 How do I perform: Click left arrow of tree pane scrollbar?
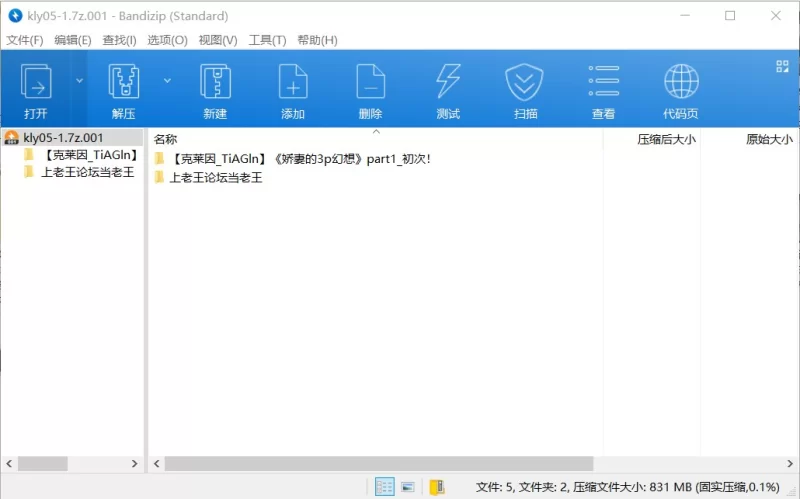(x=9, y=463)
